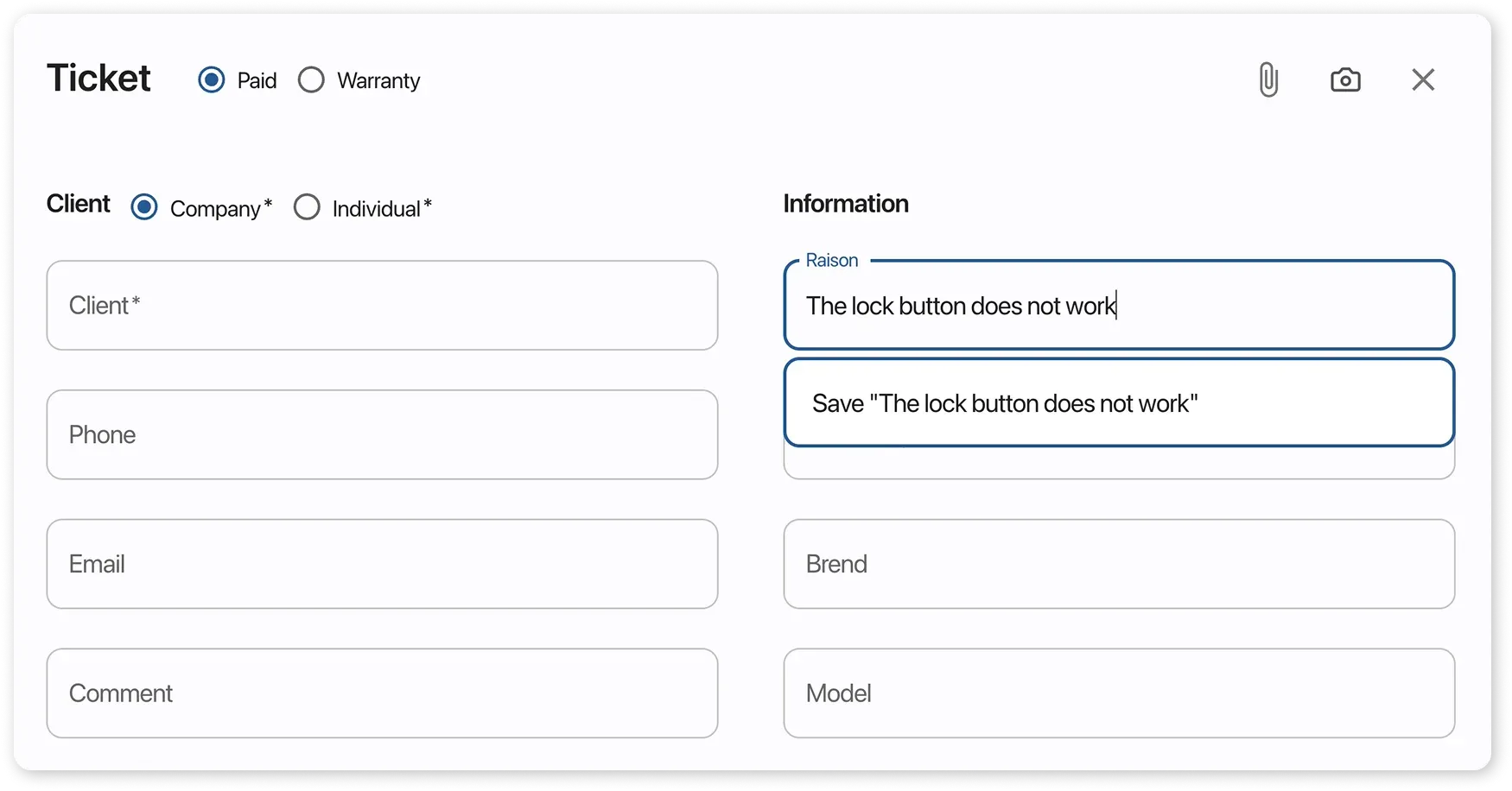
Task: Click the Brend input field
Action: coord(1119,564)
